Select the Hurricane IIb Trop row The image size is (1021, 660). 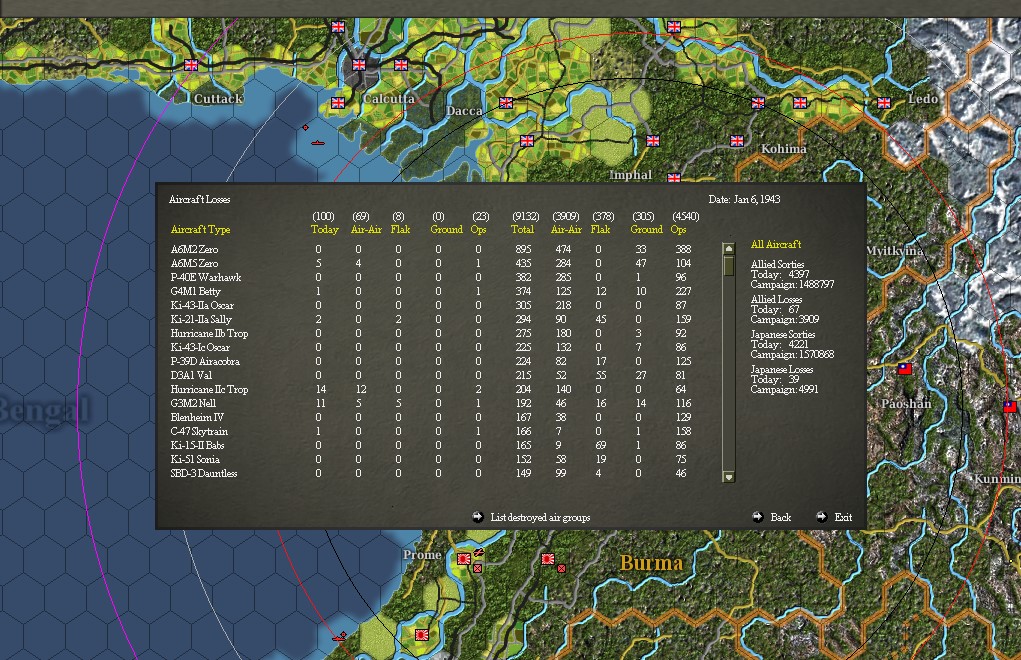tap(431, 333)
